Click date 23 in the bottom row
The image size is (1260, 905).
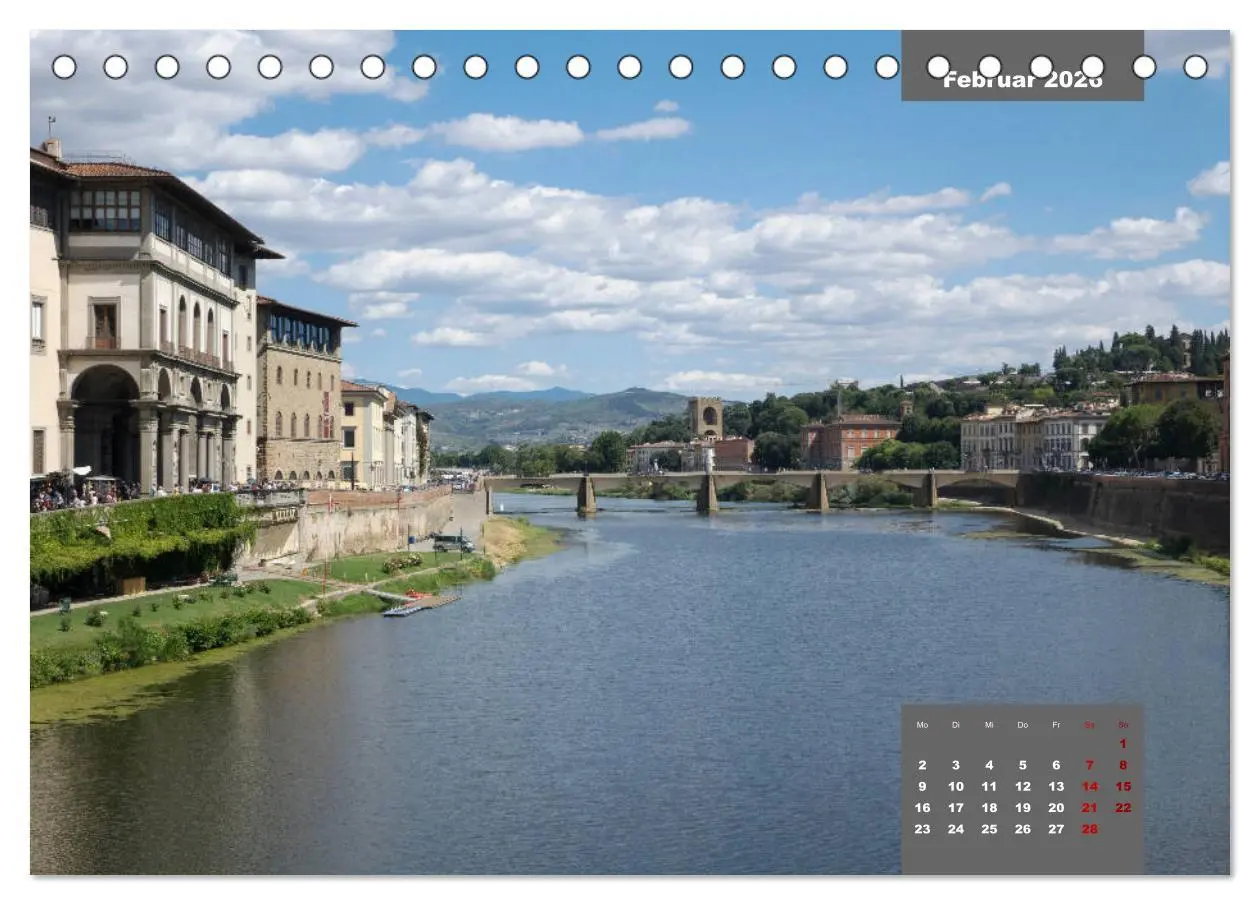(922, 829)
